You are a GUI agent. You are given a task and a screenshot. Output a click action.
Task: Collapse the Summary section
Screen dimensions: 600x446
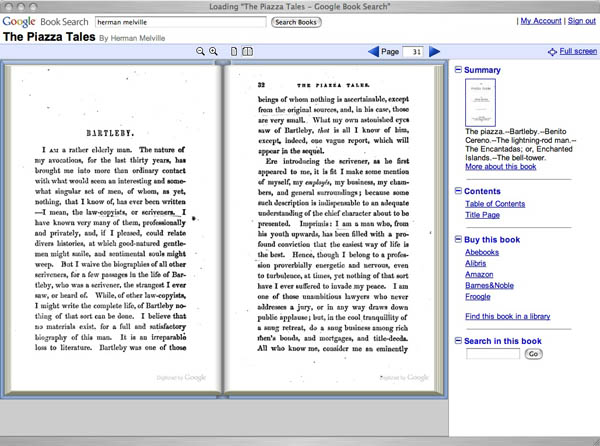click(x=458, y=69)
